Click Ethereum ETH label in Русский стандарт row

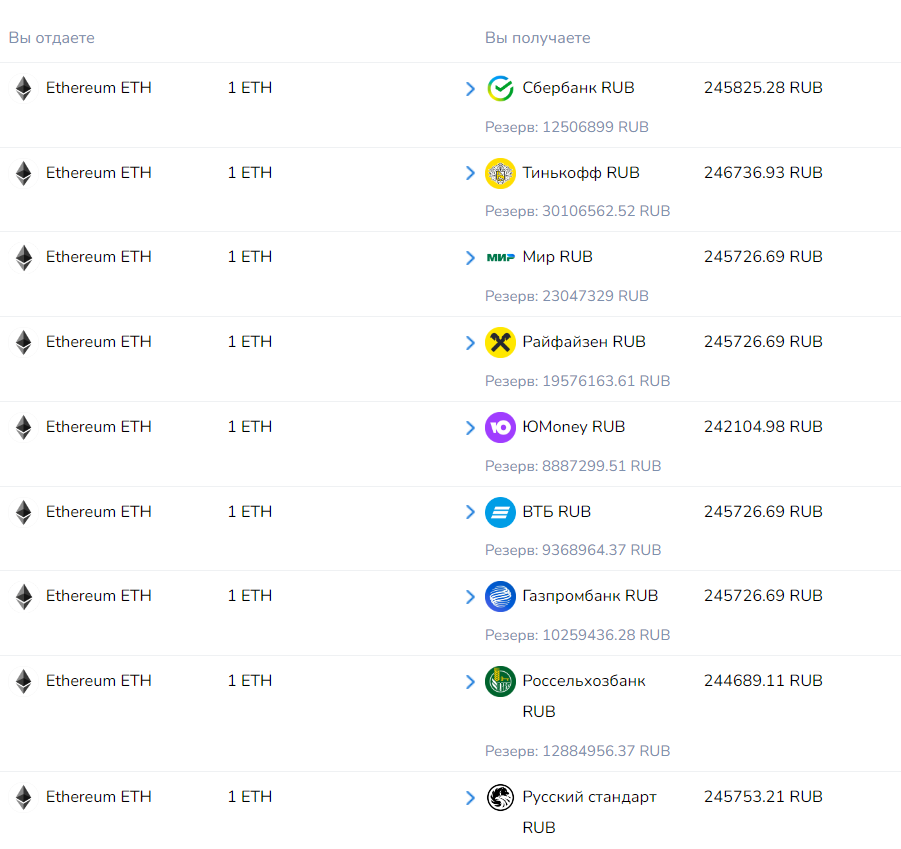point(99,797)
